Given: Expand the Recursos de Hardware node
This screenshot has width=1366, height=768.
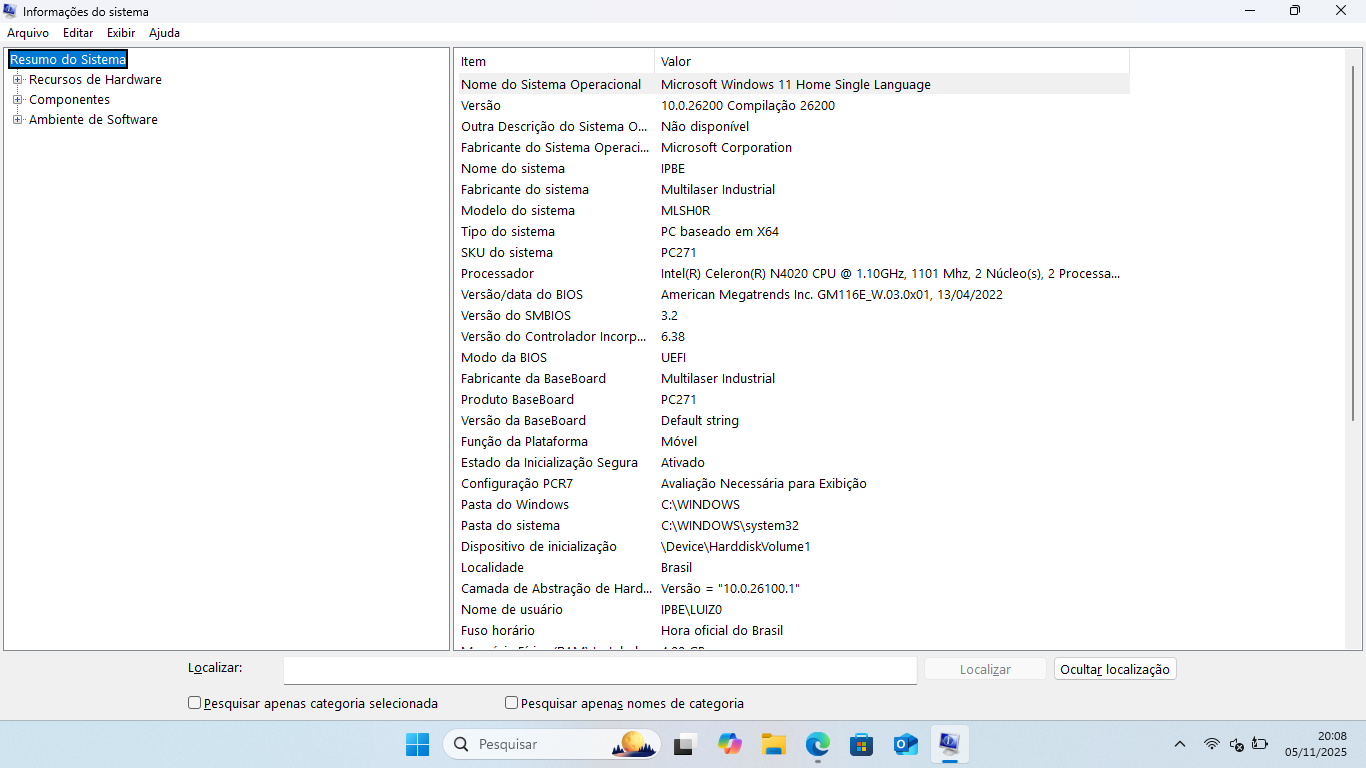Looking at the screenshot, I should pos(17,79).
